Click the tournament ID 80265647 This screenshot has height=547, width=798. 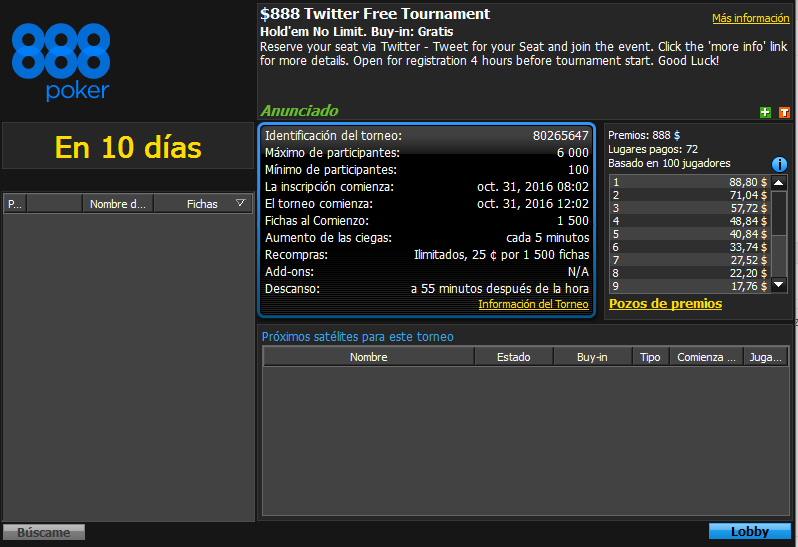560,136
